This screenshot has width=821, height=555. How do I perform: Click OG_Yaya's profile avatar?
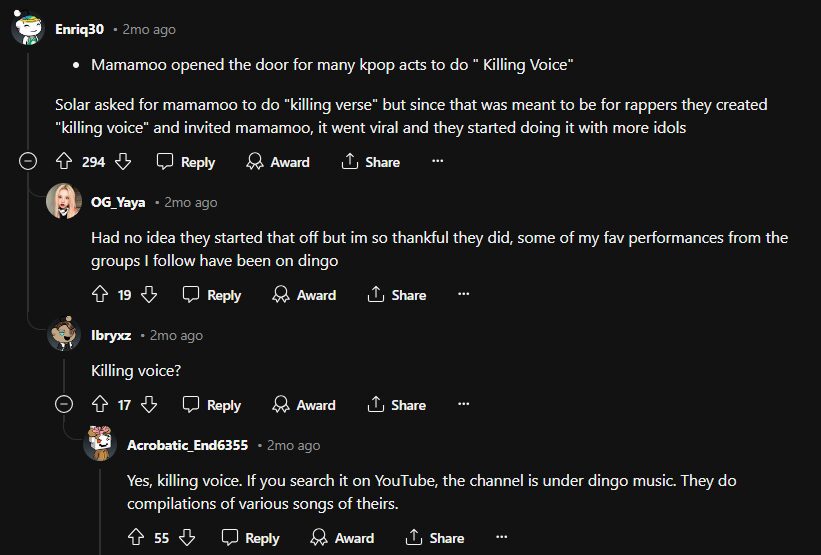(x=64, y=202)
